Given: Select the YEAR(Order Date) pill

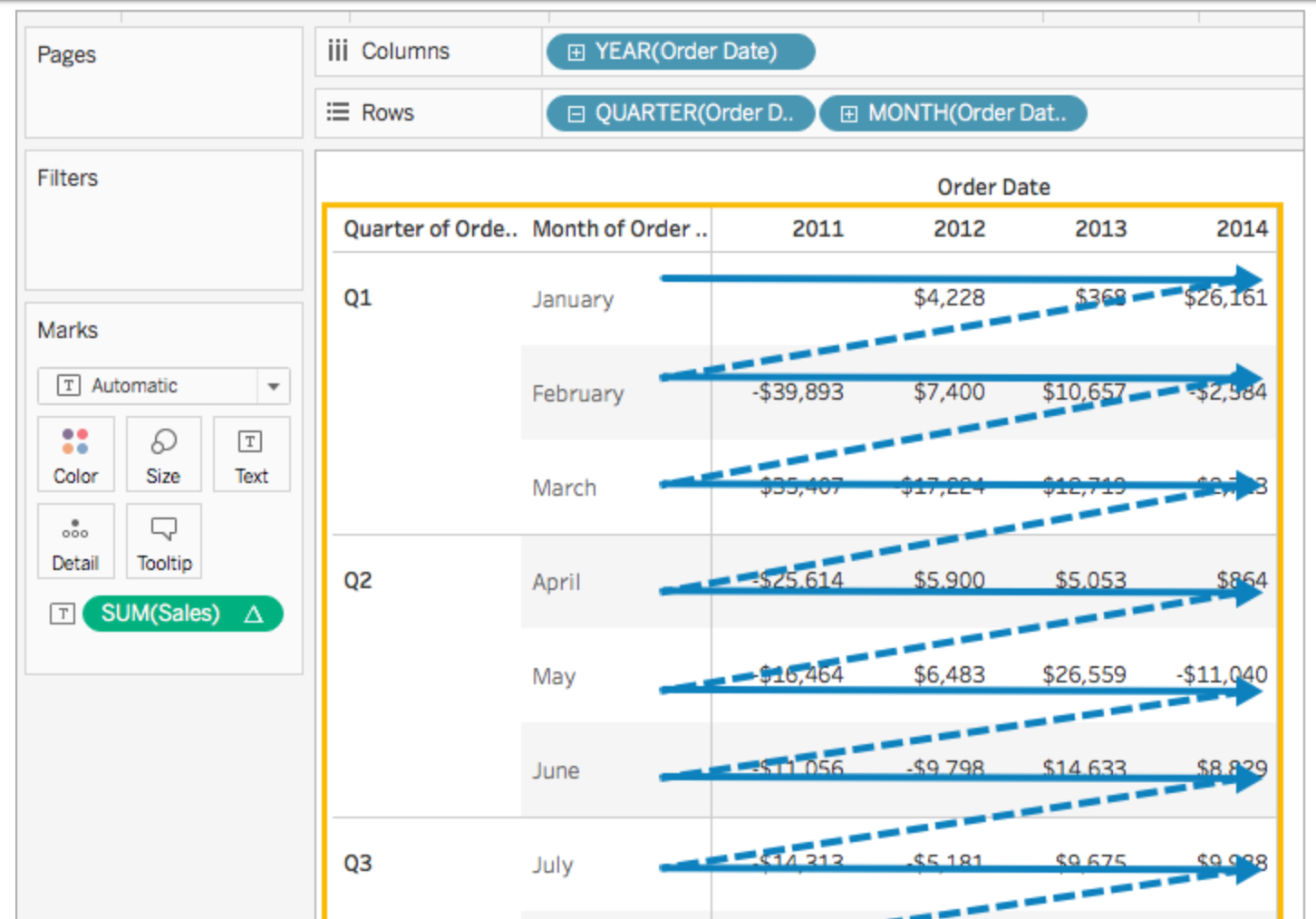Looking at the screenshot, I should click(681, 52).
